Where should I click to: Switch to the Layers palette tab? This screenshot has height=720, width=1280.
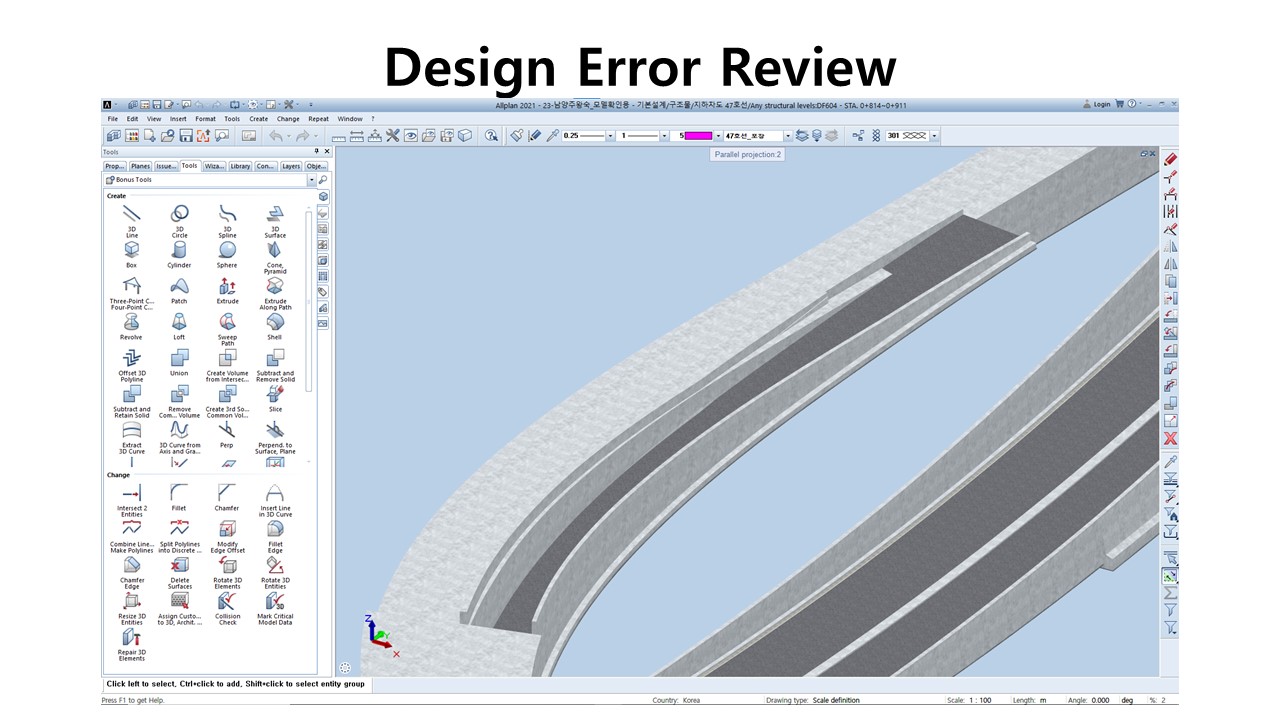pos(291,166)
